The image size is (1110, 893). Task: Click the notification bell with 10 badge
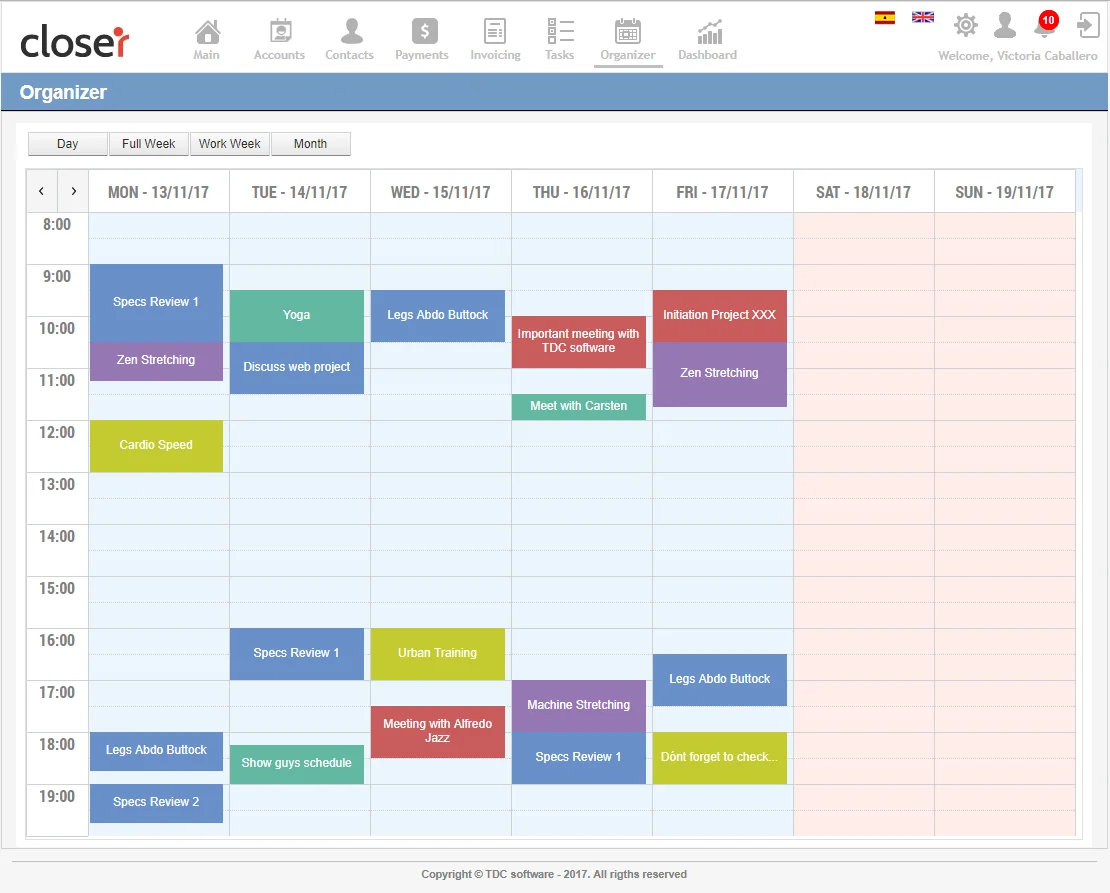tap(1044, 26)
